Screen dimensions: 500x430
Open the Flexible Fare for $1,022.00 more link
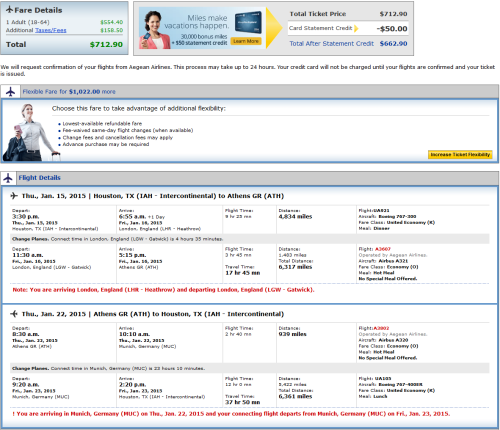click(69, 91)
